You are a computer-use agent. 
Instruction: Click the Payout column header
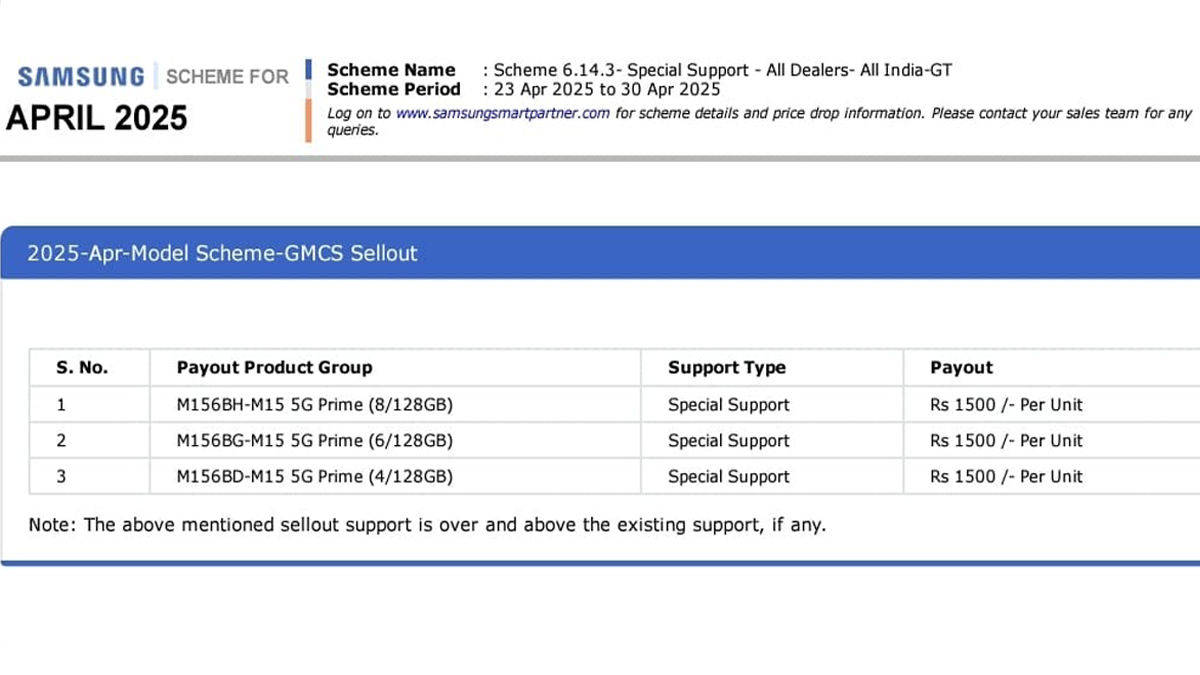pos(961,367)
